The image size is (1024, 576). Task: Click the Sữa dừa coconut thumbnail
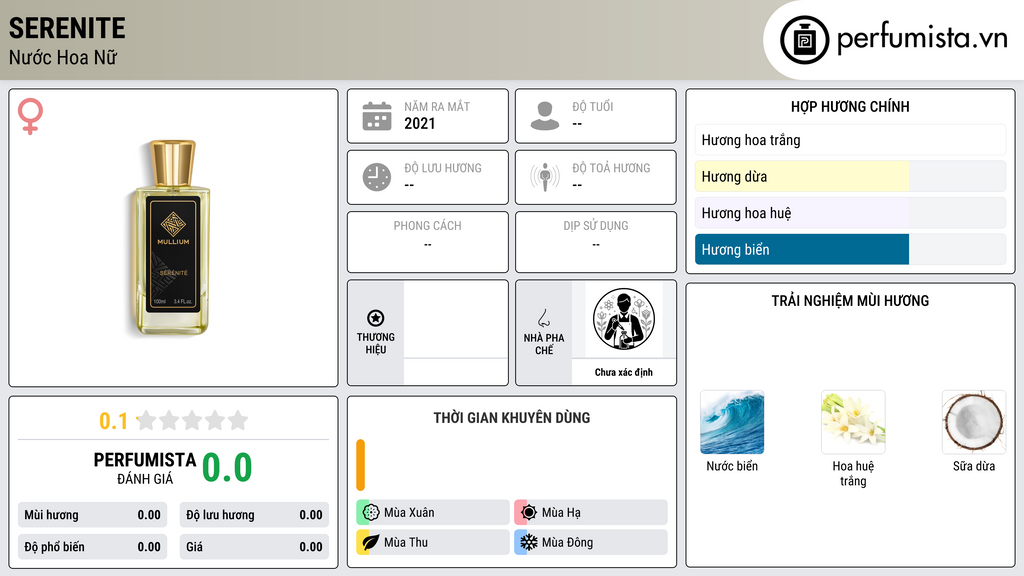[974, 422]
